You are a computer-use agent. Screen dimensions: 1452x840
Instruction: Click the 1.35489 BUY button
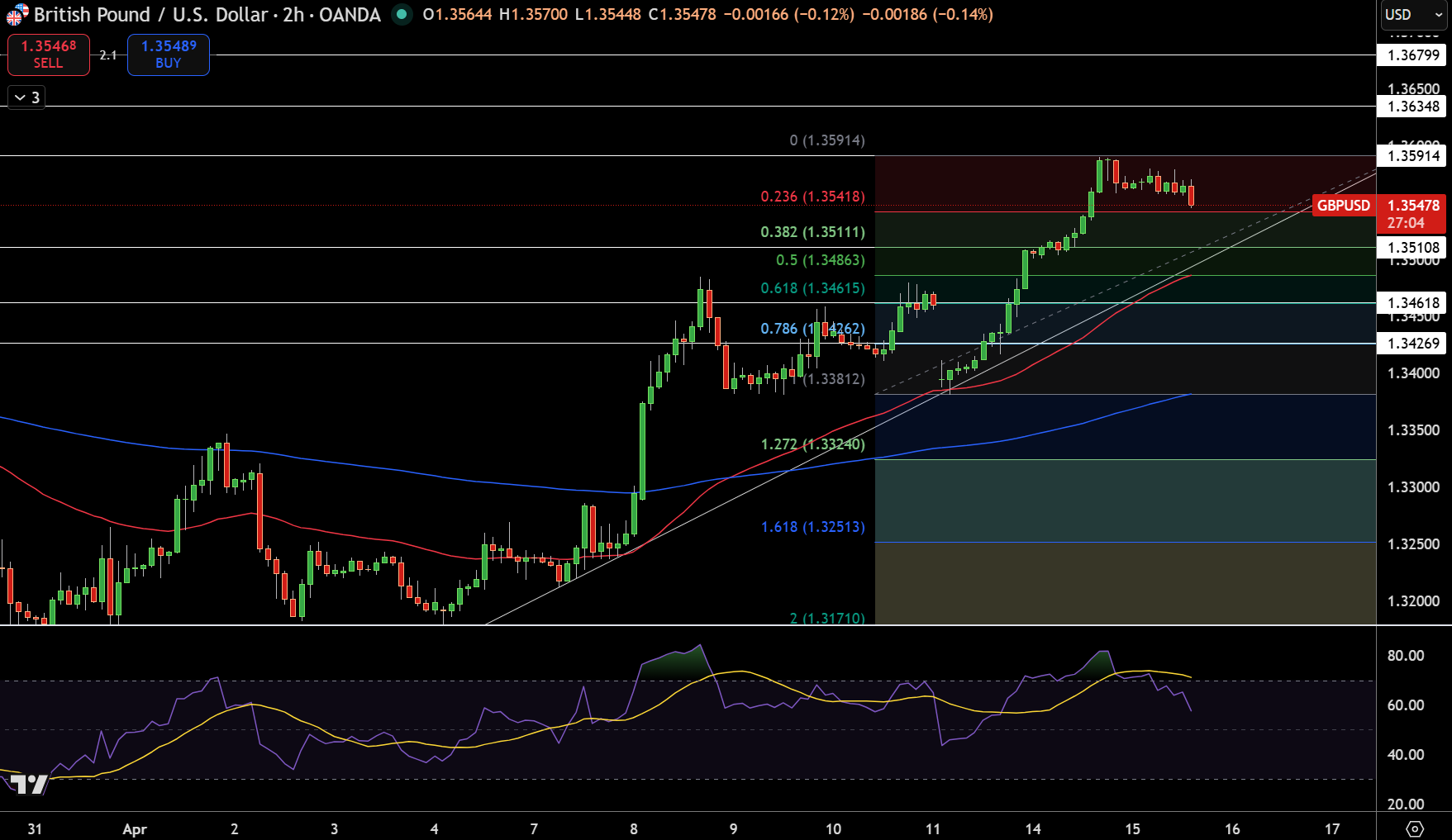(x=169, y=55)
